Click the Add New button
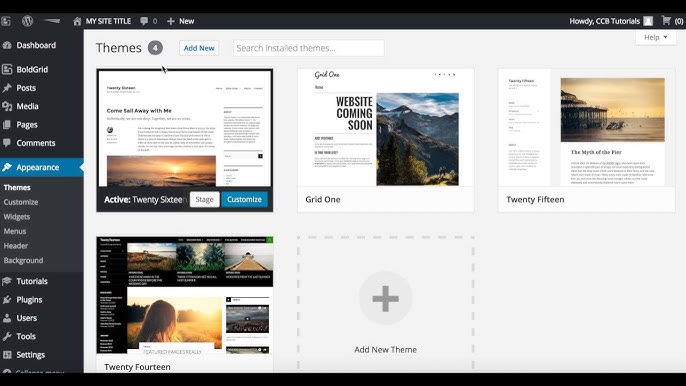Screen dimensions: 686x386 coord(199,48)
